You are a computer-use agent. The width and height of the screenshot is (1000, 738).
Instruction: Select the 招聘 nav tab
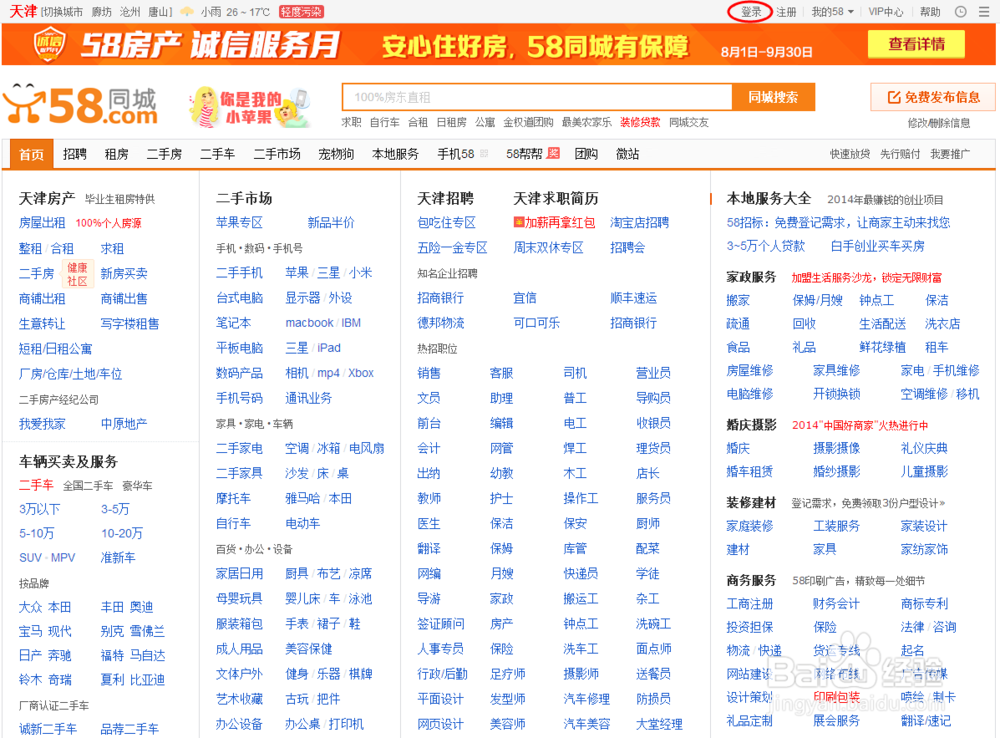(75, 154)
